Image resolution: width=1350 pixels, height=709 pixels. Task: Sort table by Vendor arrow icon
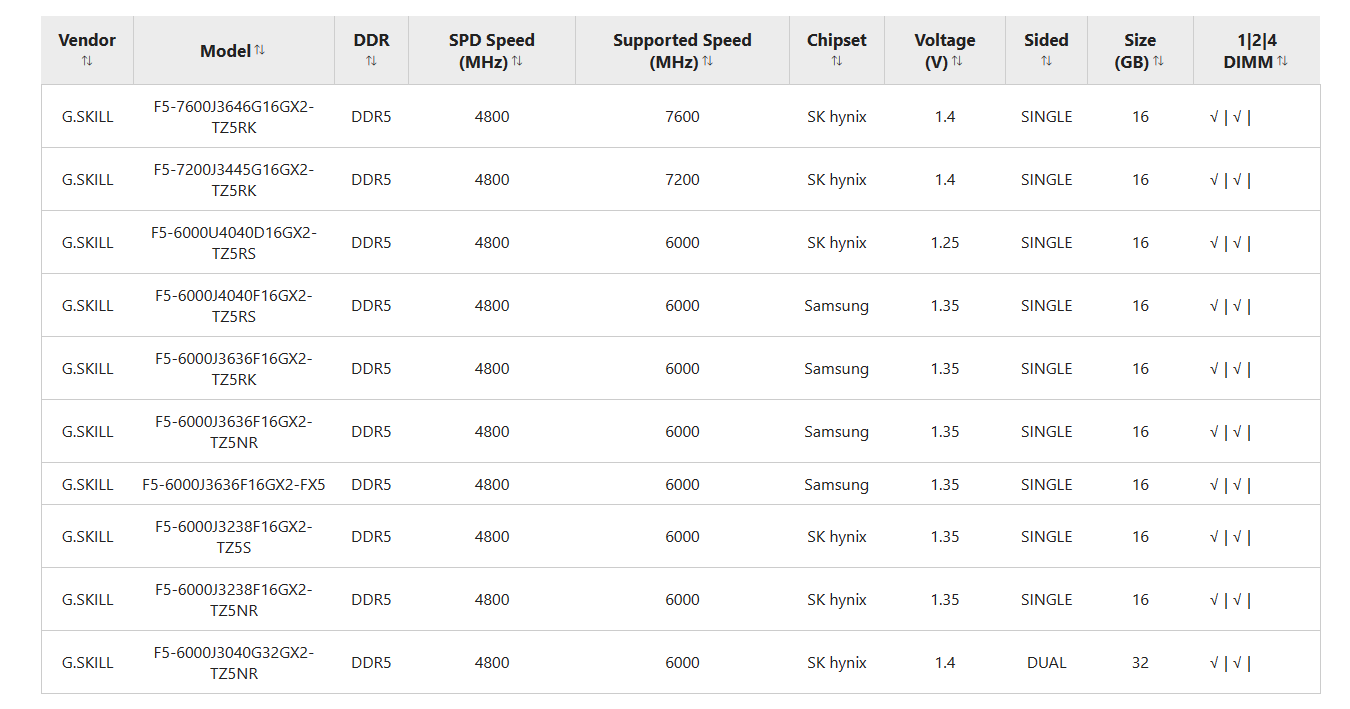tap(87, 61)
